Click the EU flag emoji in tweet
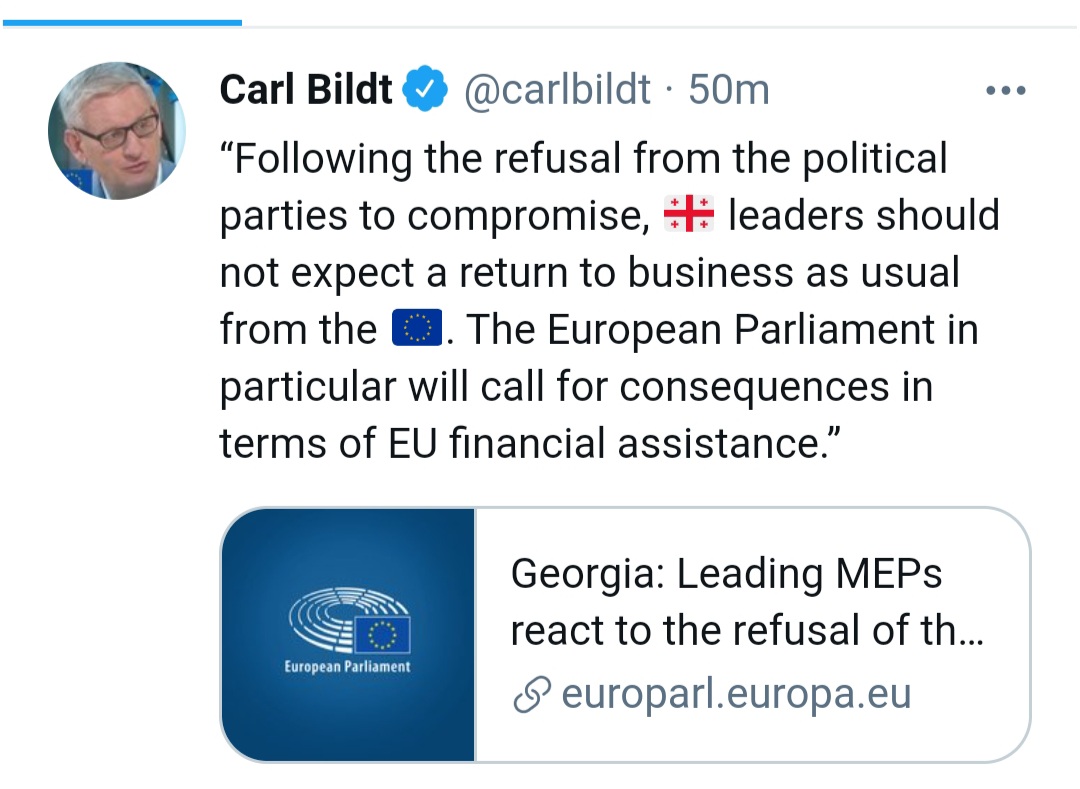 415,329
